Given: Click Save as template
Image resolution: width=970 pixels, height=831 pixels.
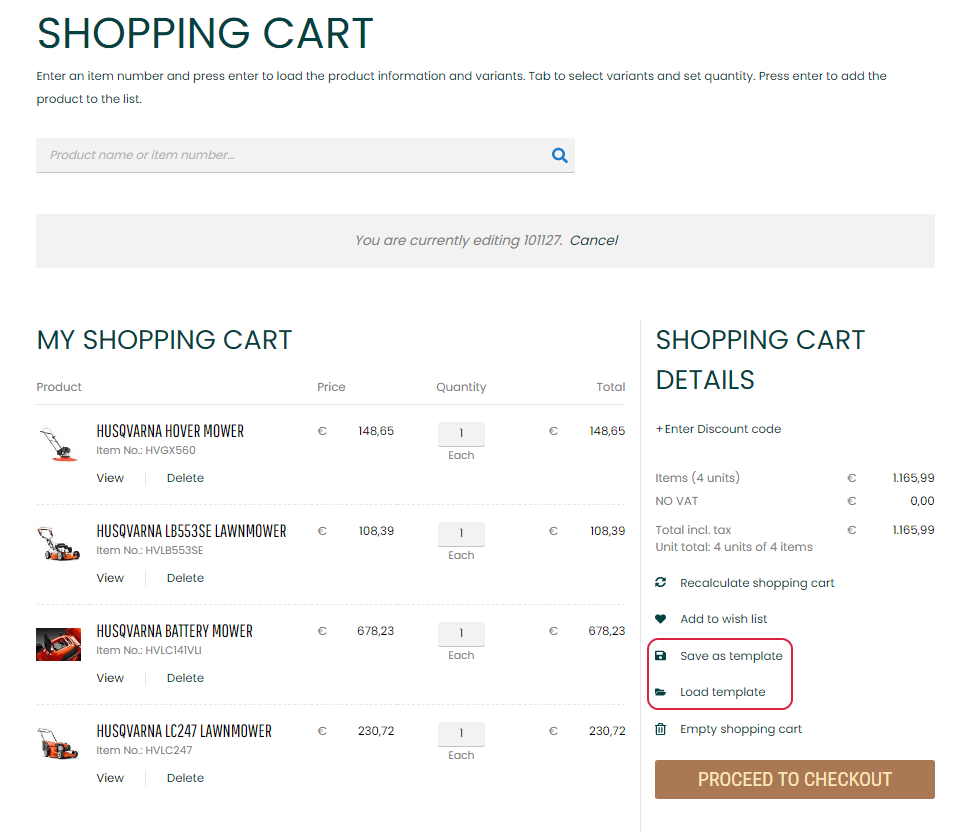Looking at the screenshot, I should 731,656.
